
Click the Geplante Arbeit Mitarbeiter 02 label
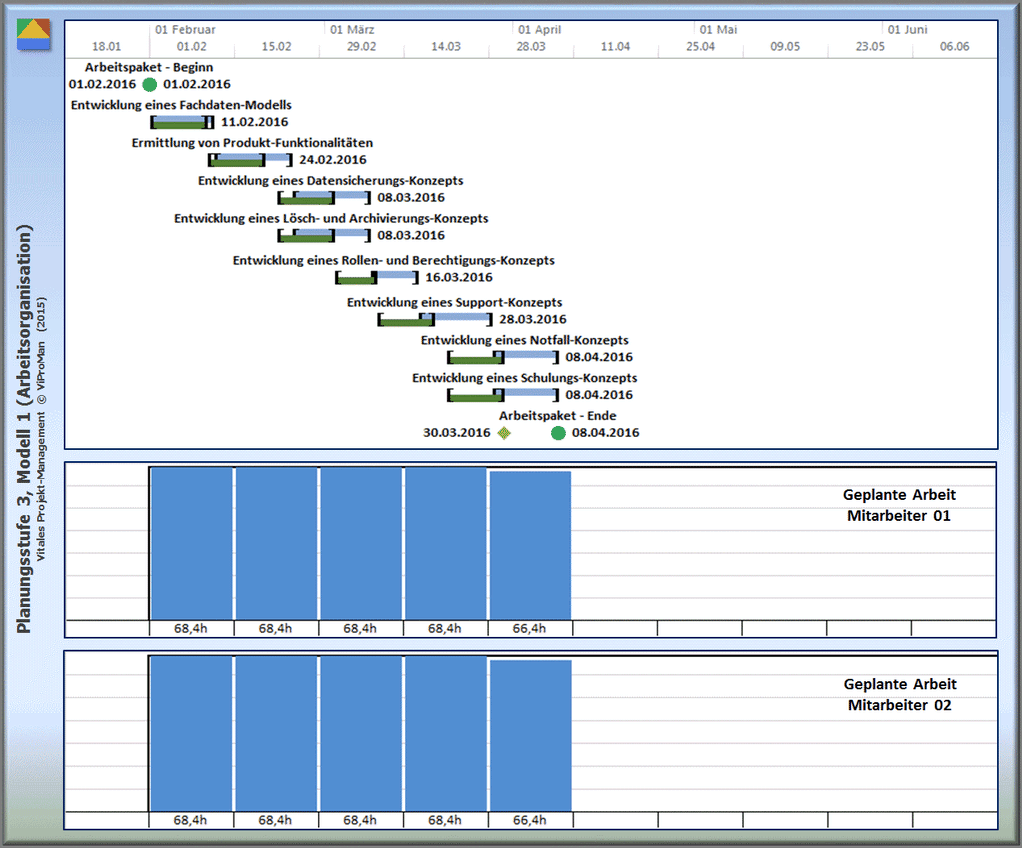point(900,695)
